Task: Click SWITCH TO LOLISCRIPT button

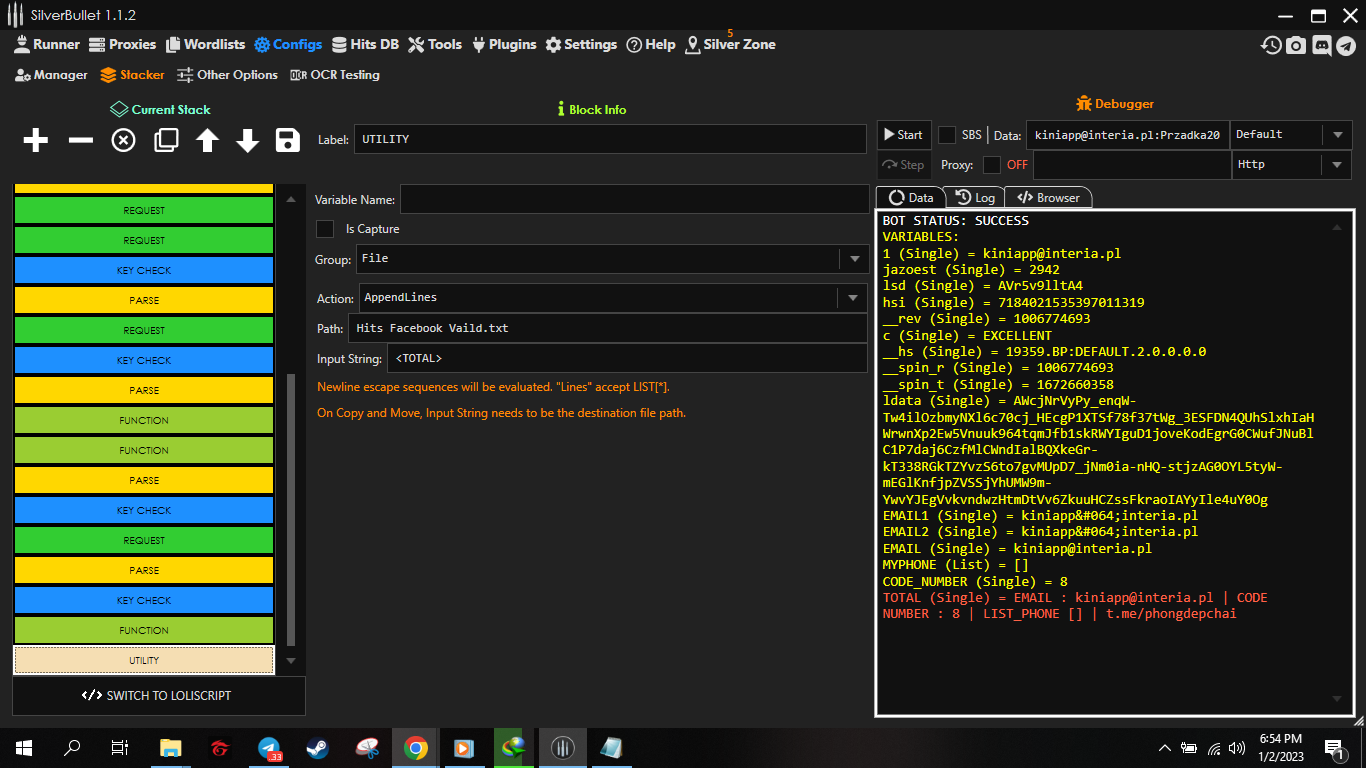Action: point(159,696)
